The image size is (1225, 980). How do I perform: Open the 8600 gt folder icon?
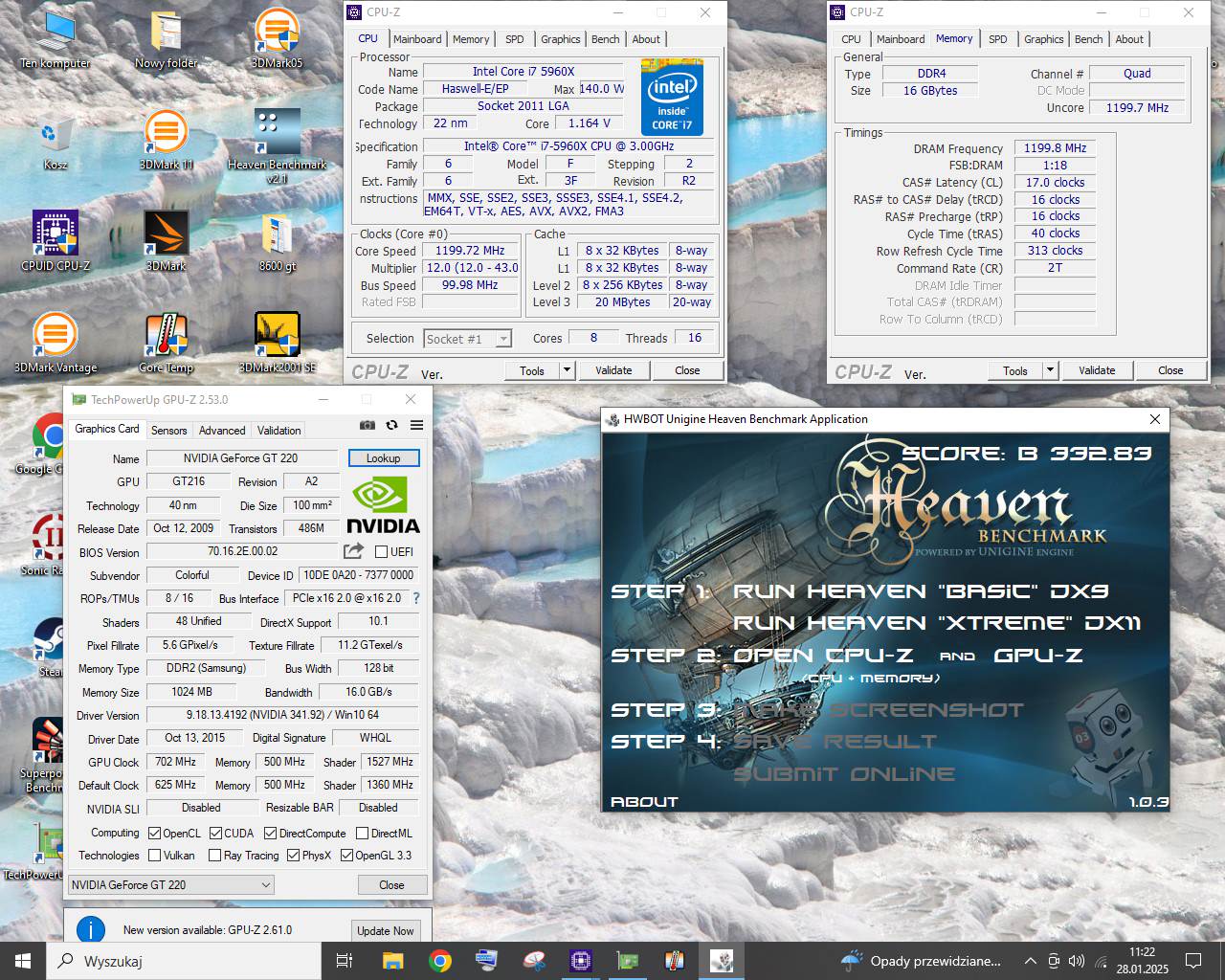[x=278, y=241]
